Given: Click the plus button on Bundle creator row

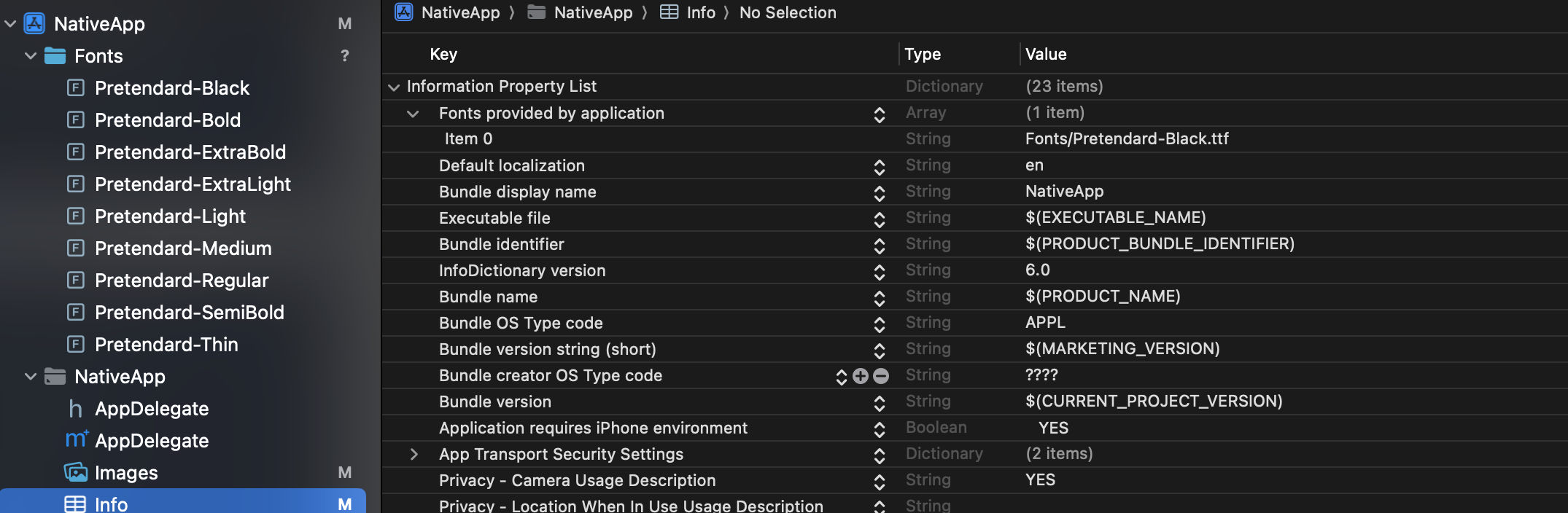Looking at the screenshot, I should (x=861, y=376).
